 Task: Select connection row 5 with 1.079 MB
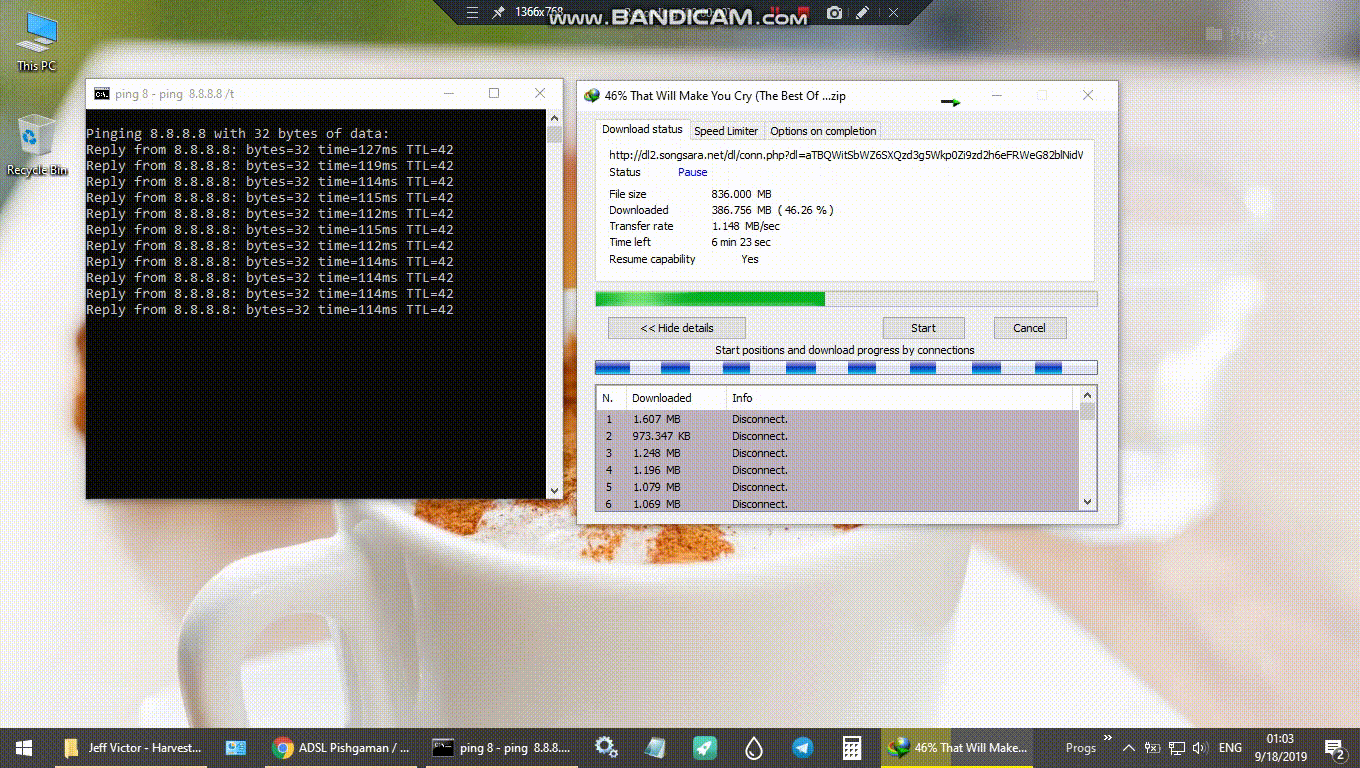coord(837,487)
